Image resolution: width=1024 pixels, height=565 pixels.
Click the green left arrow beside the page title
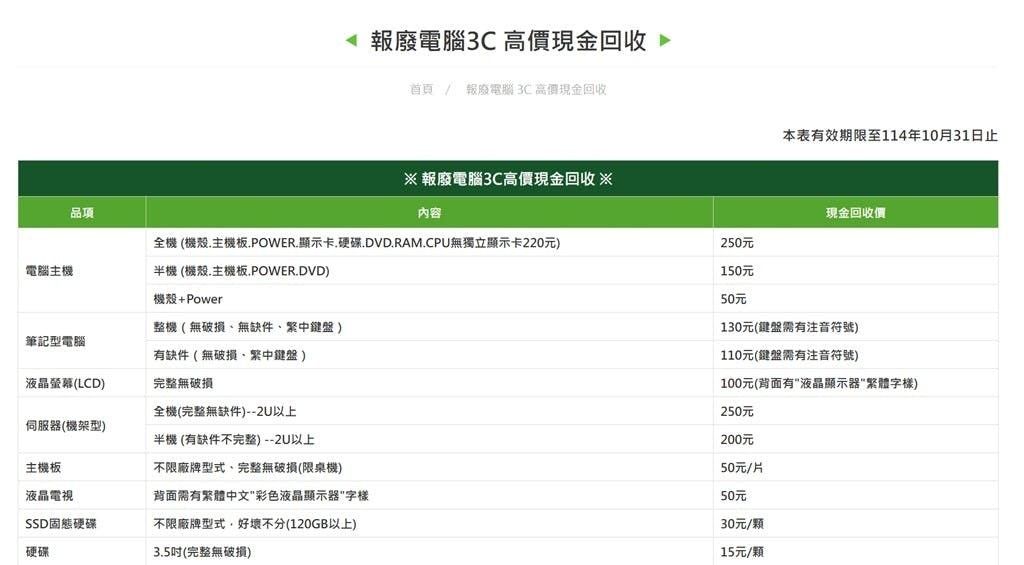(x=350, y=41)
